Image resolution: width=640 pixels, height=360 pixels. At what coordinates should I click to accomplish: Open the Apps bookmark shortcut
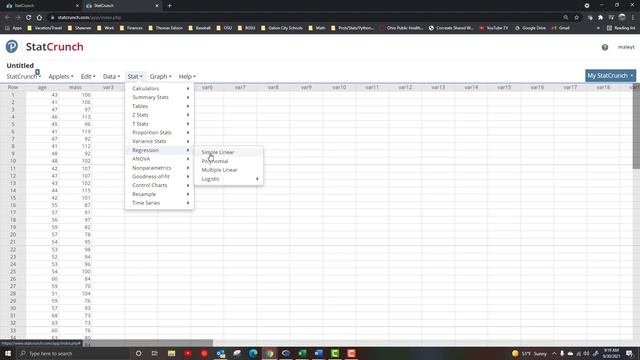(x=13, y=28)
